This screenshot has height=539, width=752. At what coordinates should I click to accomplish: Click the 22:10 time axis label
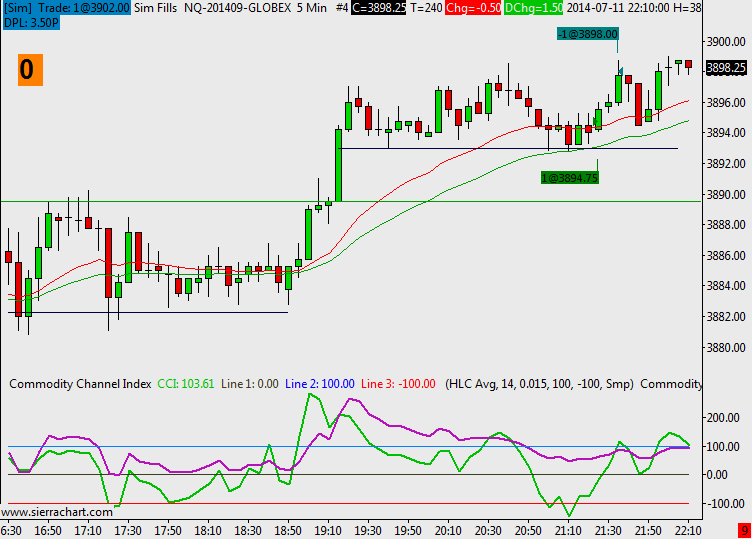pos(688,531)
